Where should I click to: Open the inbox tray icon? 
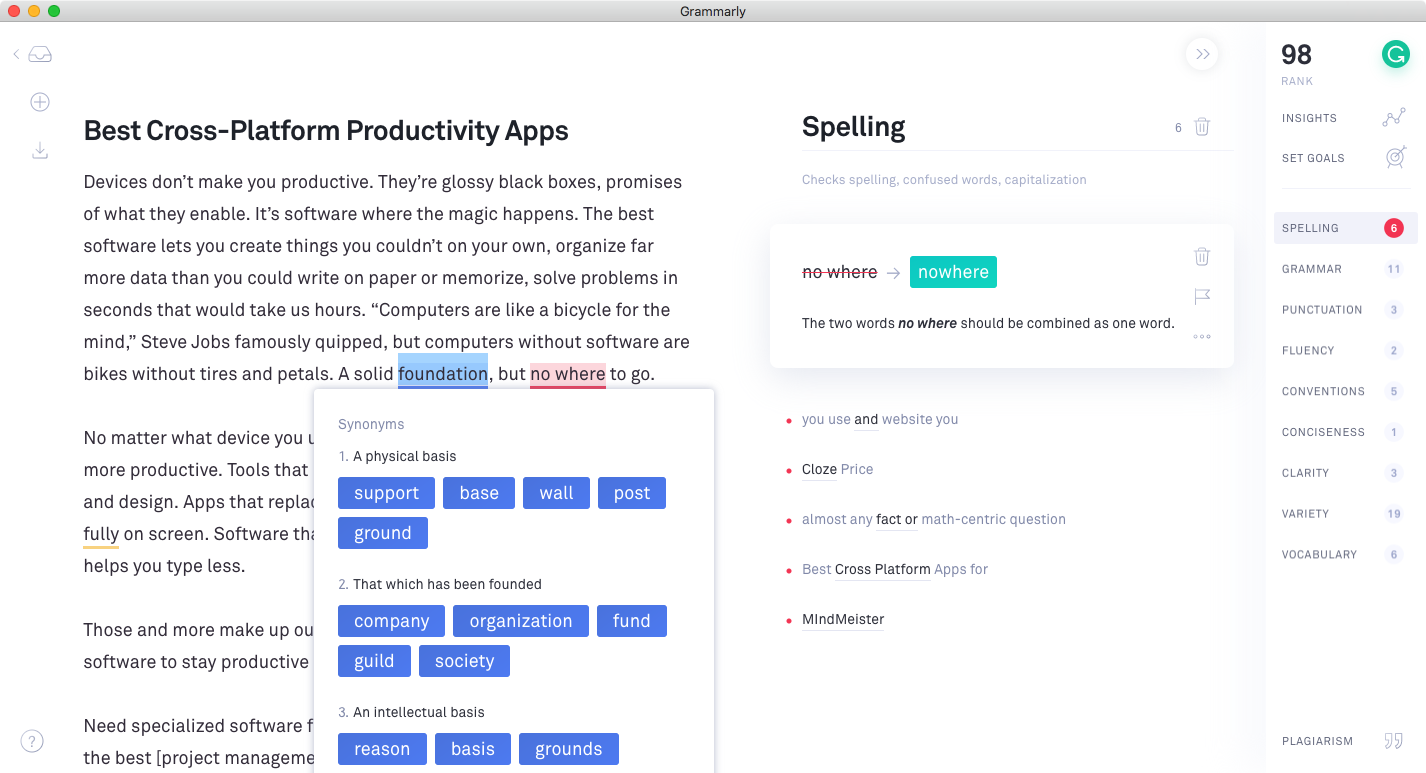click(40, 55)
